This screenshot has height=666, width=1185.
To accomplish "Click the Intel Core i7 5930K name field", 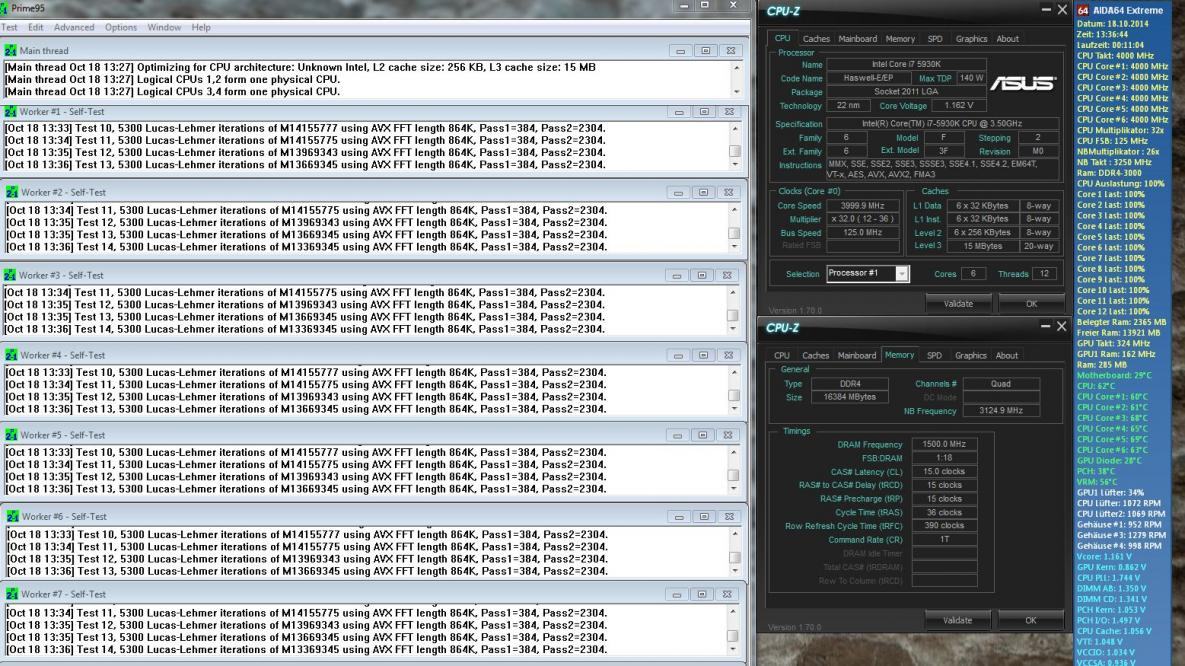I will [906, 64].
